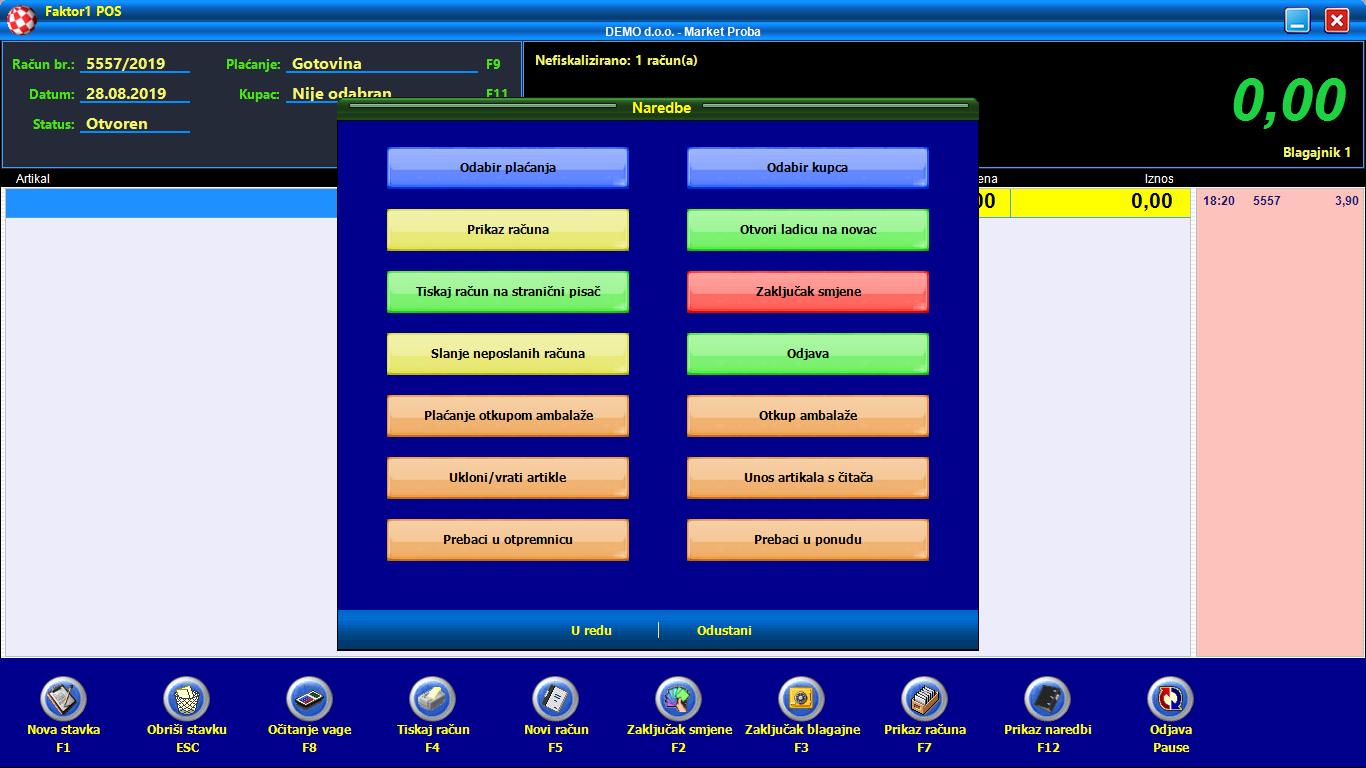Click the Zaključak blagajne safe icon
This screenshot has width=1366, height=768.
tap(802, 699)
